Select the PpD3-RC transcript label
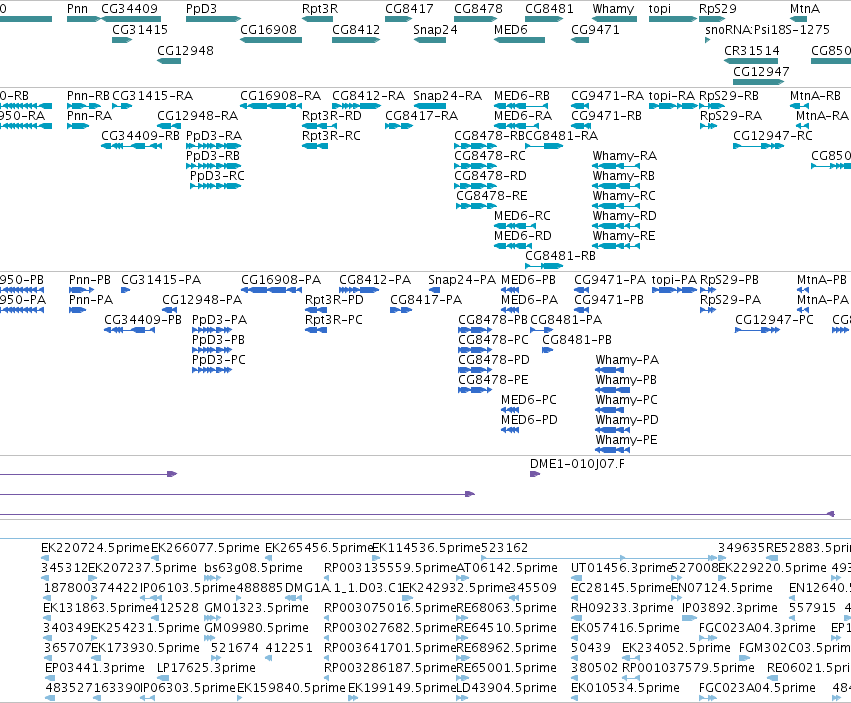851x703 pixels. tap(217, 176)
